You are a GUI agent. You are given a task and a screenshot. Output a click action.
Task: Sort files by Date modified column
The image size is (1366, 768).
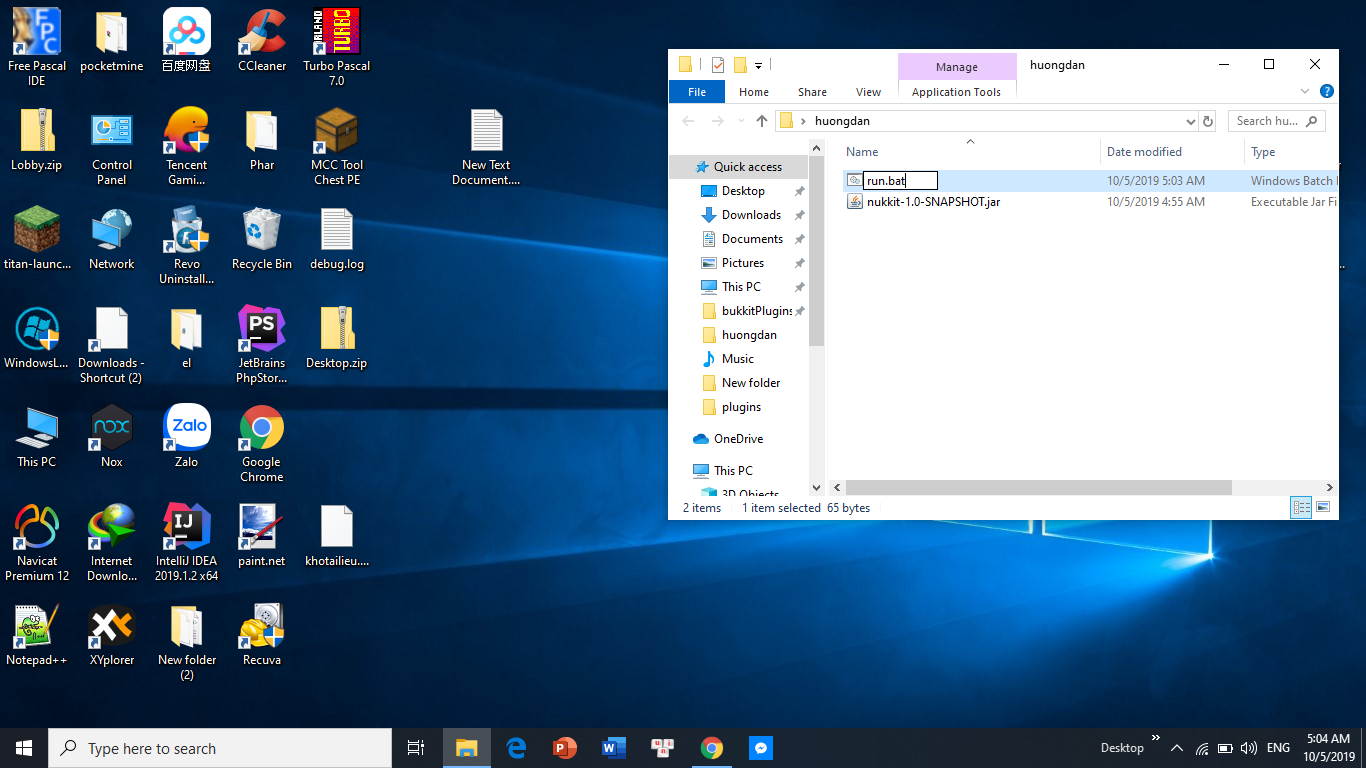1144,152
